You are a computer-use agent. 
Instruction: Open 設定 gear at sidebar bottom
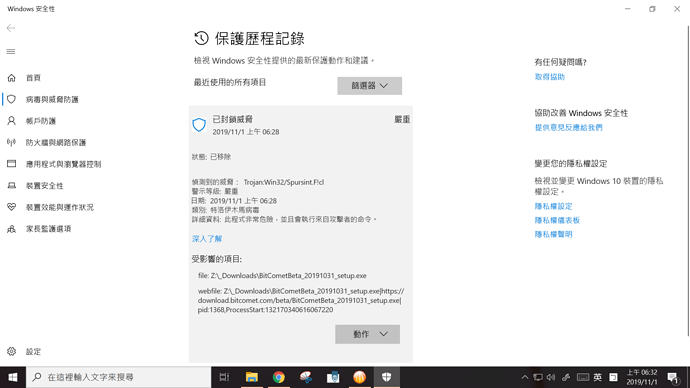click(11, 351)
